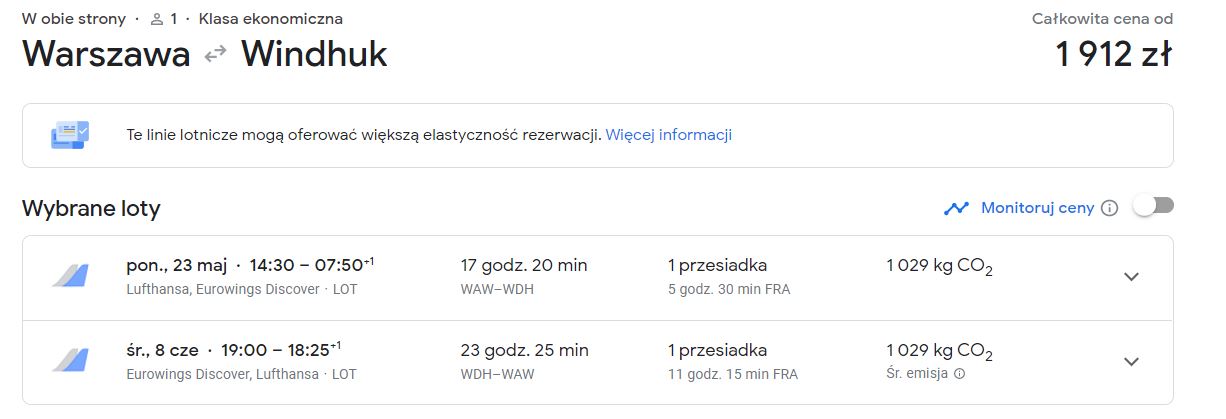The height and width of the screenshot is (419, 1226).
Task: Expand details of the 8 cze return flight
Action: tap(1131, 362)
